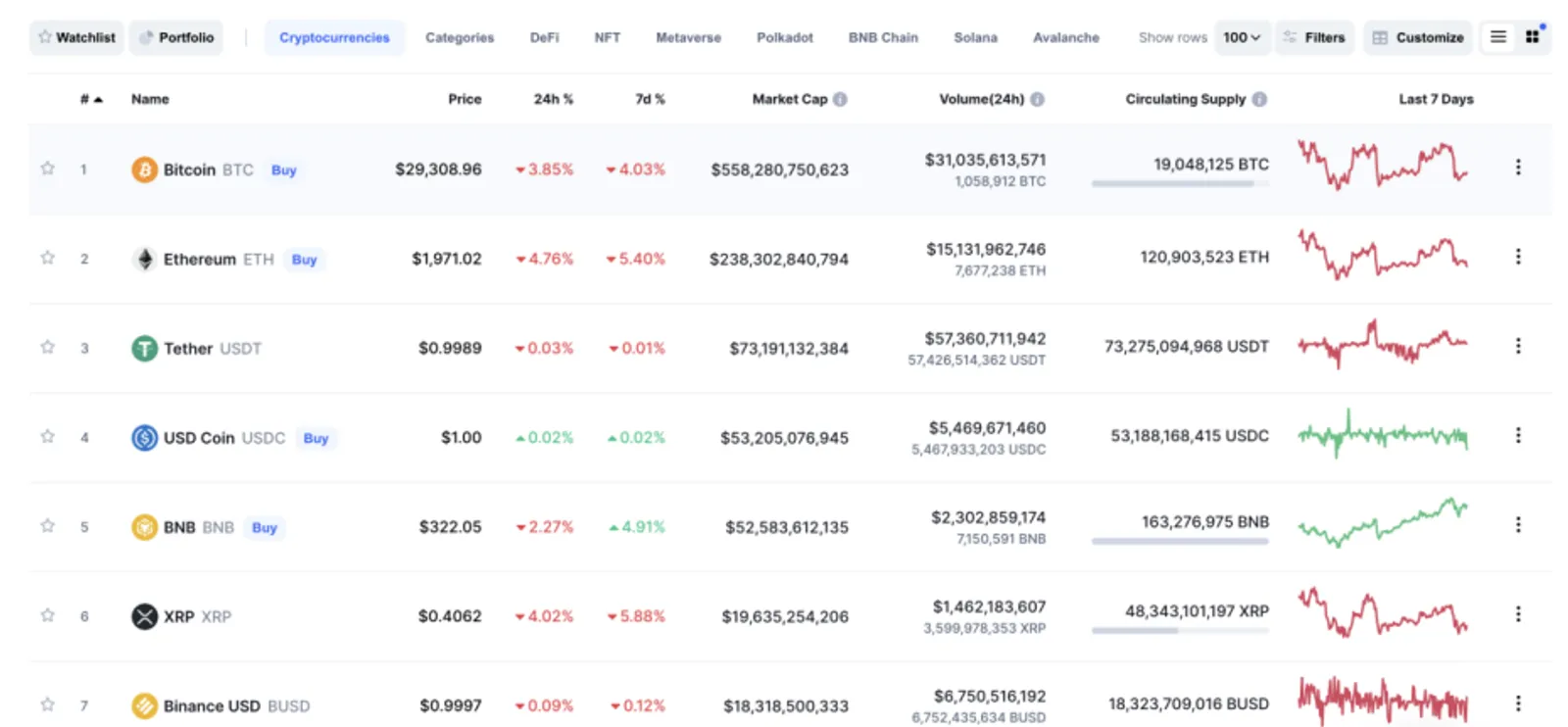Open the Bitcoin row options menu
The width and height of the screenshot is (1568, 727).
coord(1518,168)
